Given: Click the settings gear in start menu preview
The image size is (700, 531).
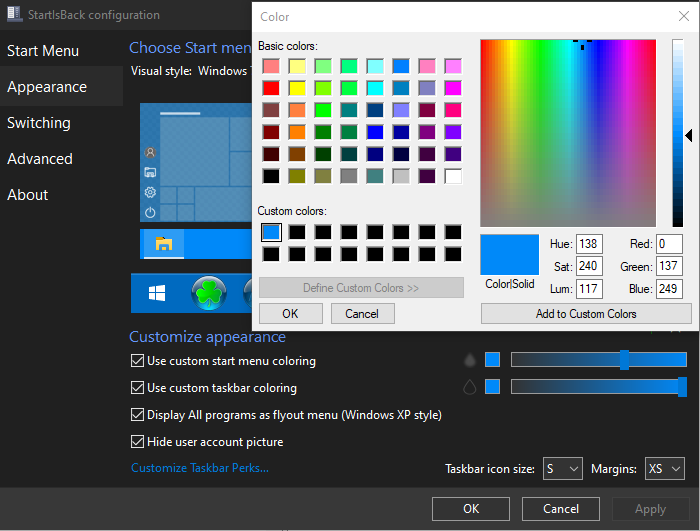Looking at the screenshot, I should 150,192.
